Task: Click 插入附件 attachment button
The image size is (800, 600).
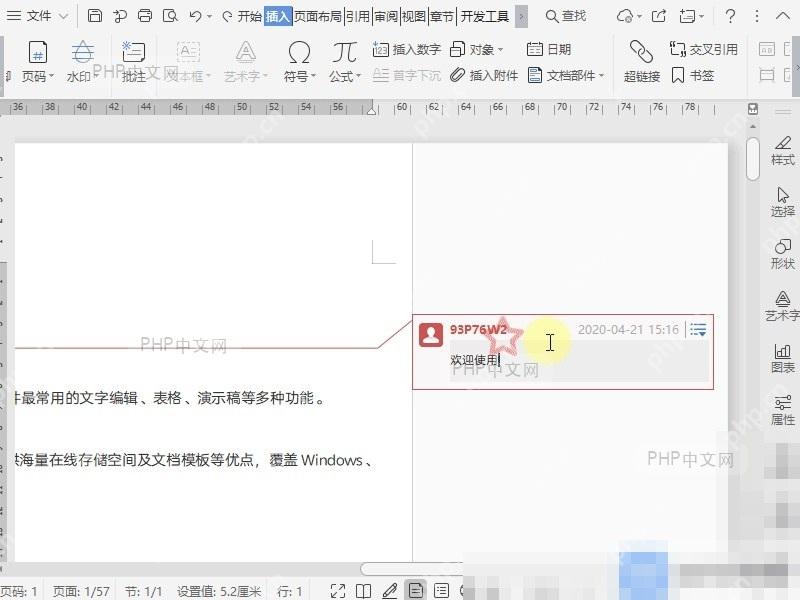Action: tap(484, 76)
